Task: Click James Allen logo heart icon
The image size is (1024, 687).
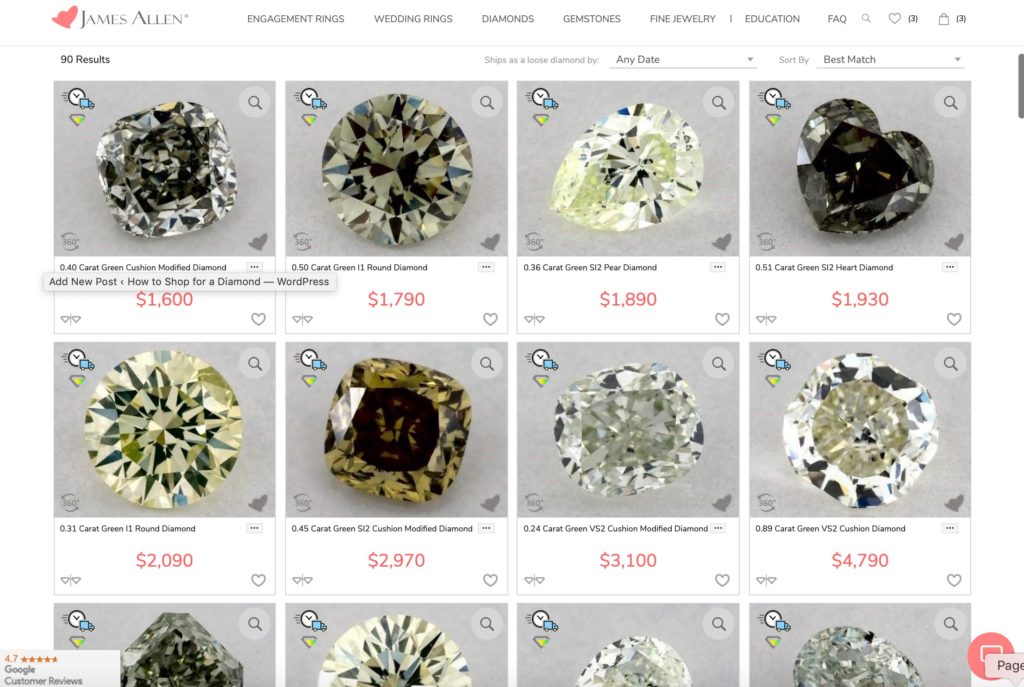Action: coord(65,18)
